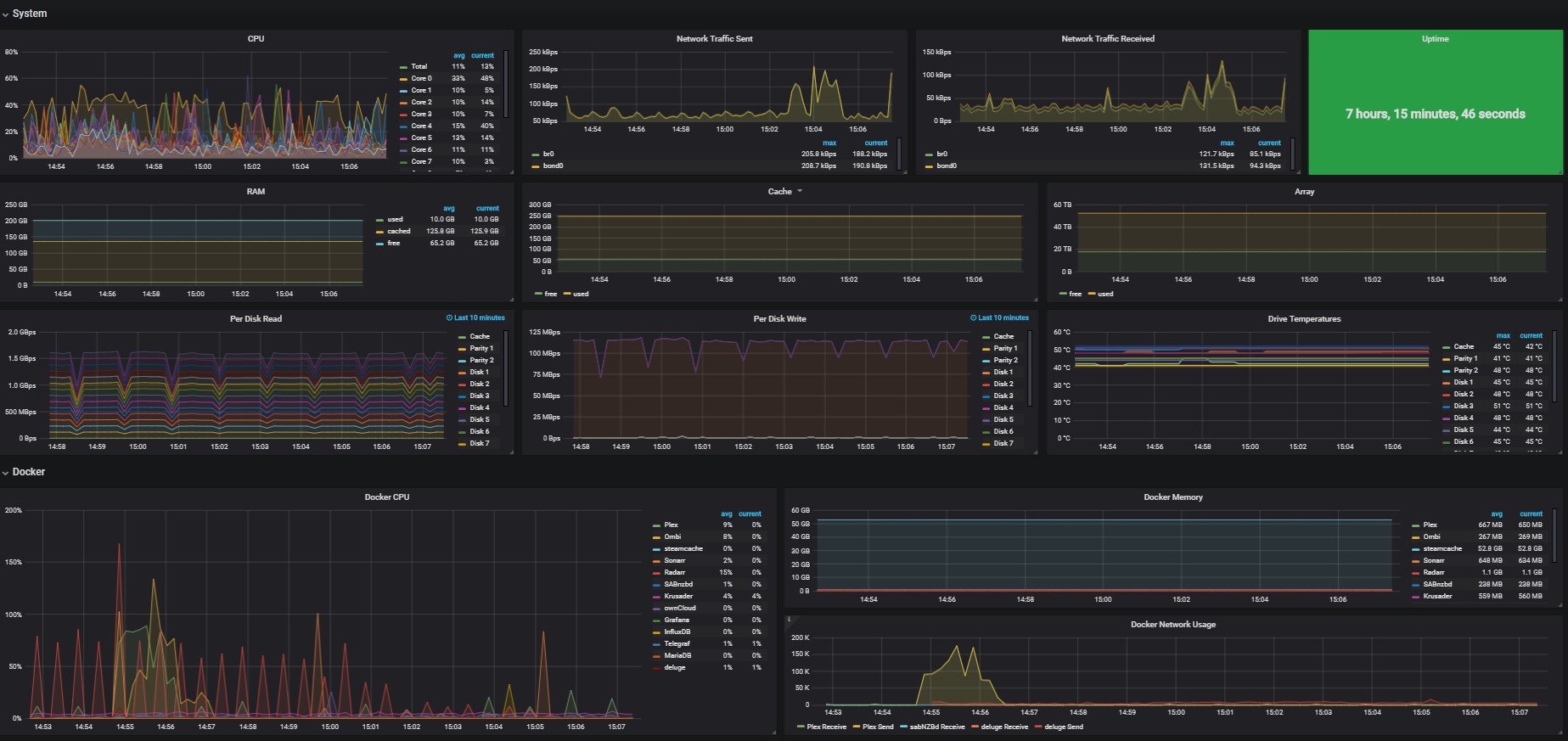Sort Drive Temperatures legend by max column header
The image size is (1568, 741).
pyautogui.click(x=1503, y=335)
